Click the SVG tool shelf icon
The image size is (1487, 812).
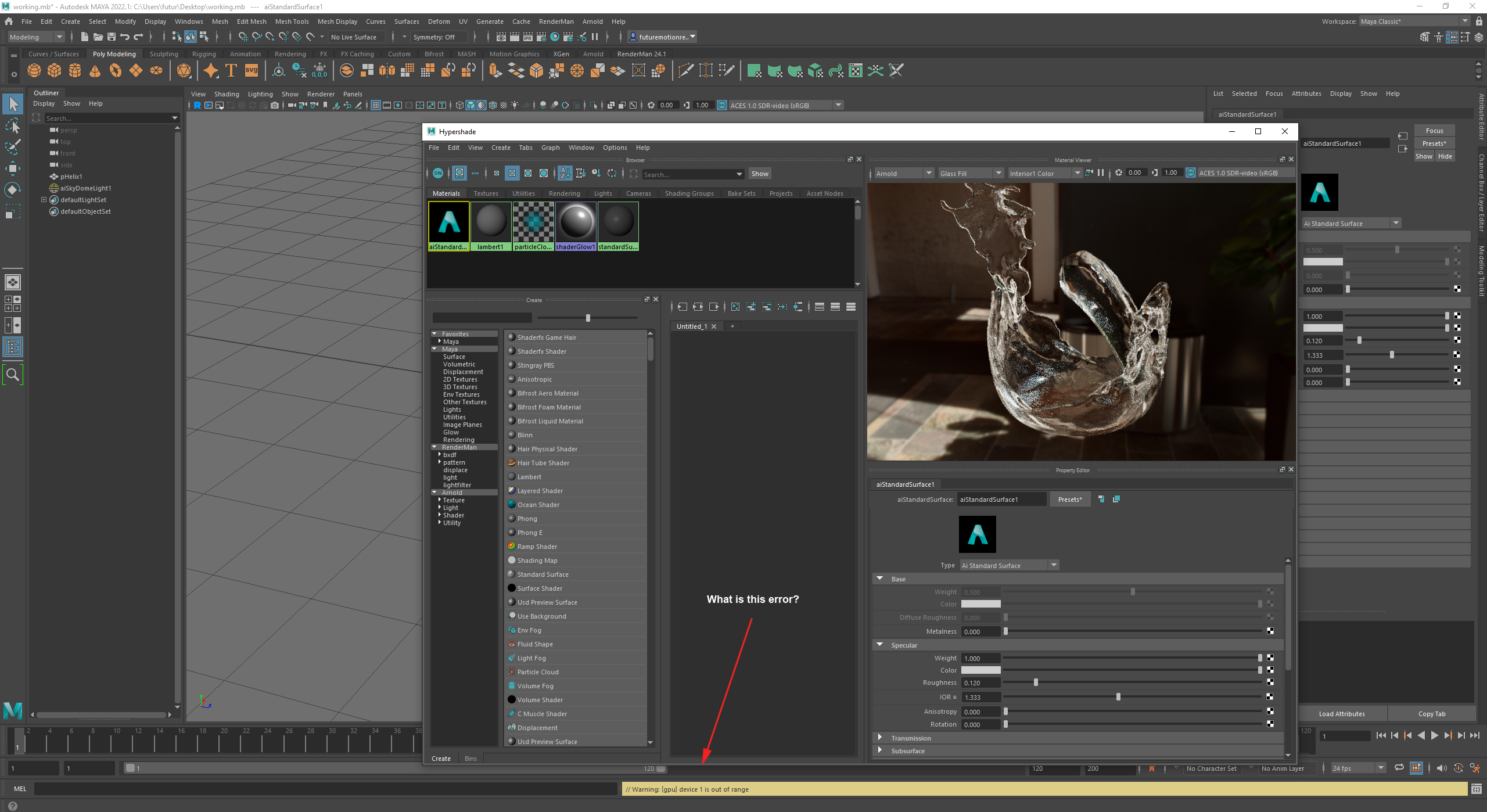tap(252, 71)
